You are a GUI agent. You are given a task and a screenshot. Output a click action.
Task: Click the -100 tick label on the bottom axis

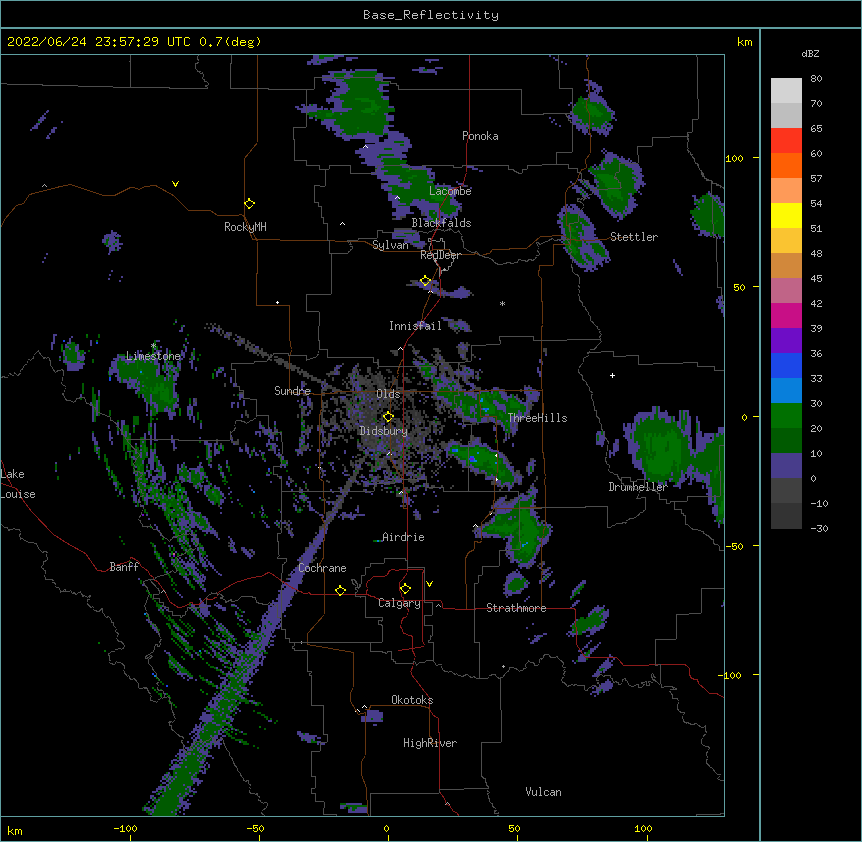(125, 828)
